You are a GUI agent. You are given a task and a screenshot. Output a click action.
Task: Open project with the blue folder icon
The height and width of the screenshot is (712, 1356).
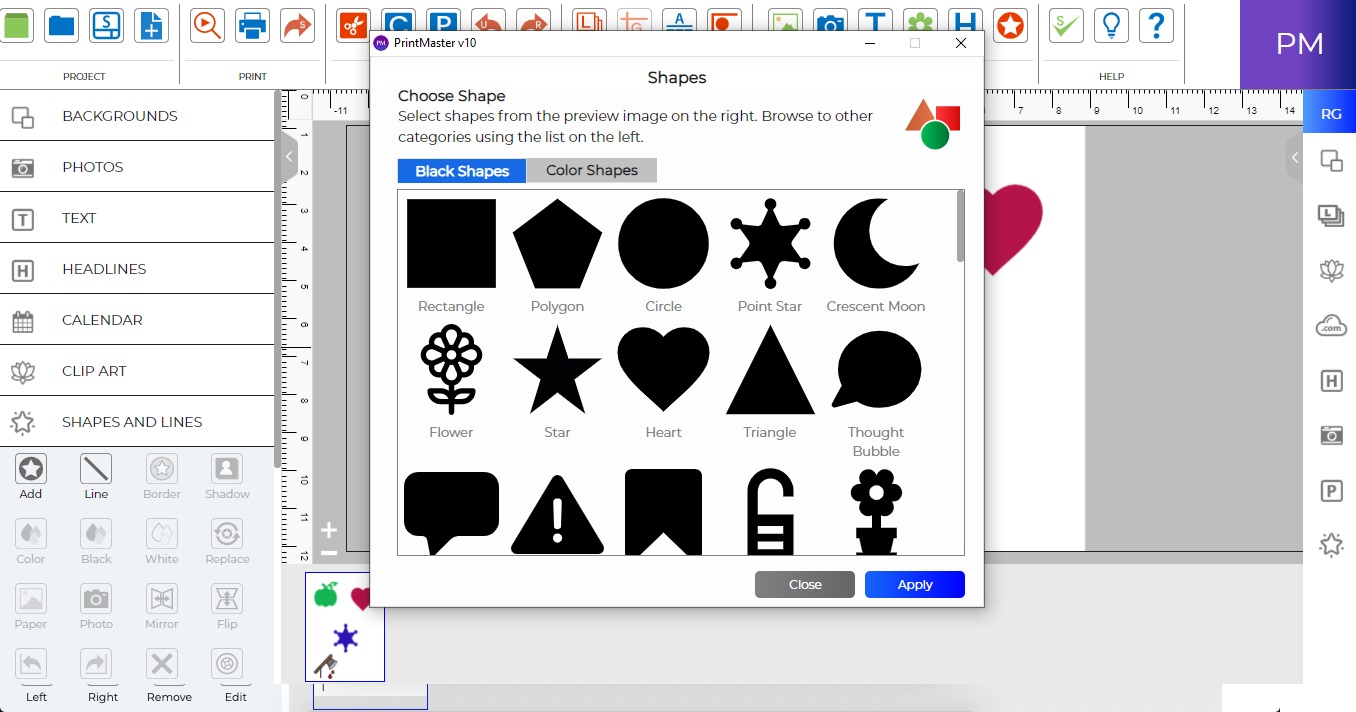pos(62,25)
